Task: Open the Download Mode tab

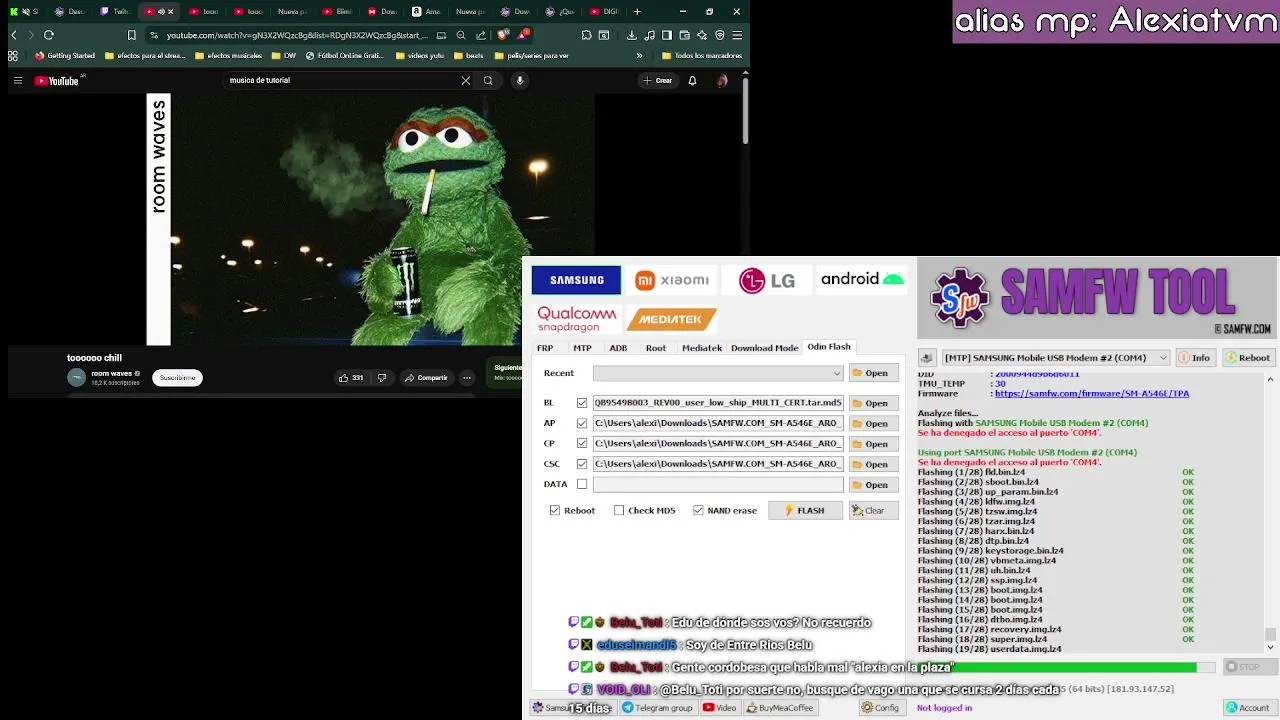Action: (x=764, y=348)
